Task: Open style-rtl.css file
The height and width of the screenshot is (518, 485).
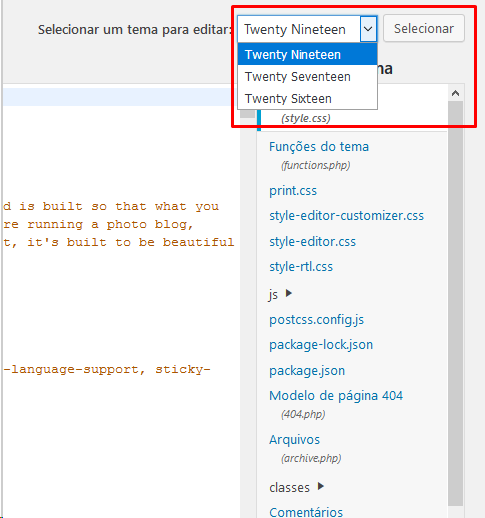Action: click(x=301, y=267)
